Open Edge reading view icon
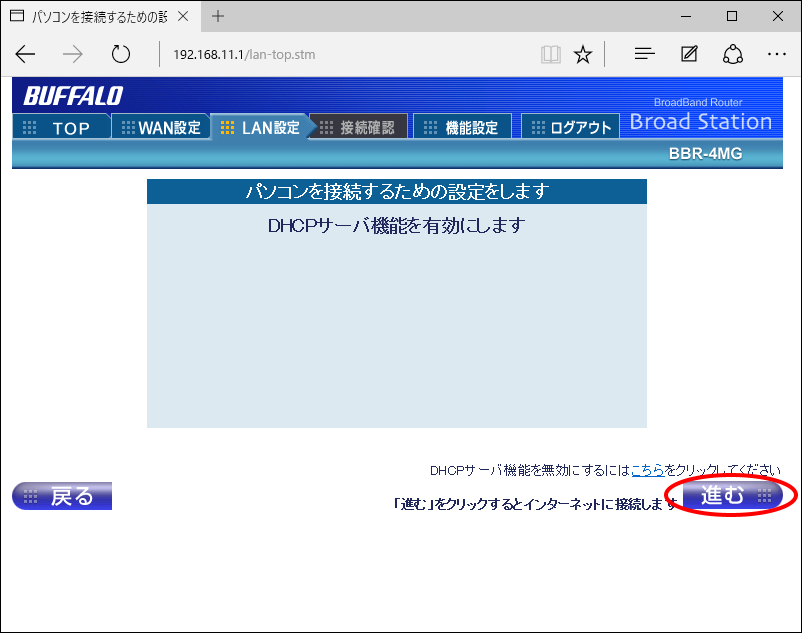 [x=550, y=55]
